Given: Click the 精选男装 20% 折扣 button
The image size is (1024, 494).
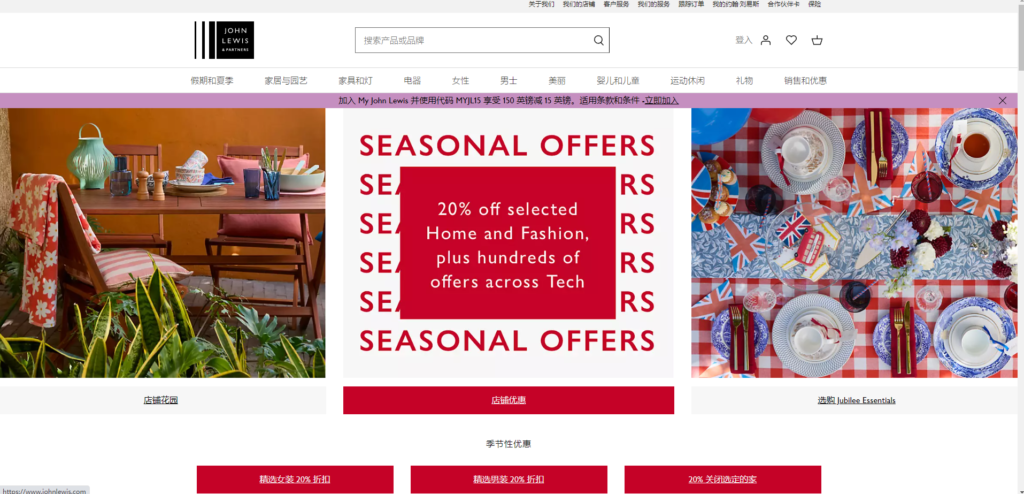Looking at the screenshot, I should click(509, 479).
